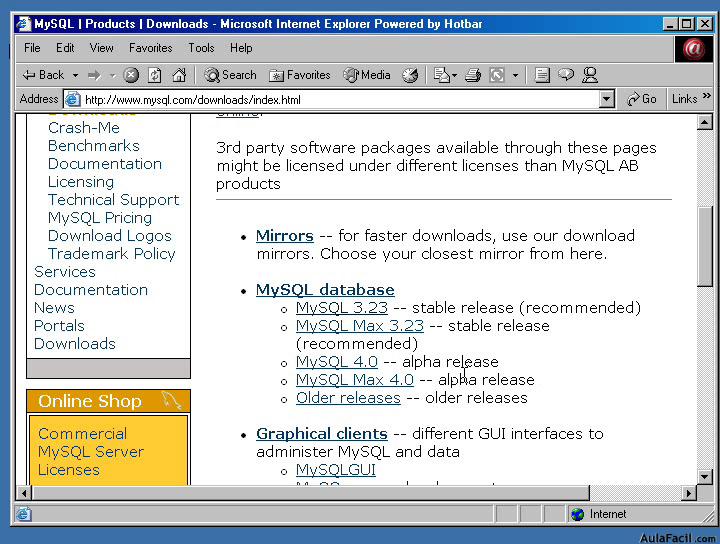Click the Stop loading icon
The height and width of the screenshot is (544, 720).
(131, 75)
